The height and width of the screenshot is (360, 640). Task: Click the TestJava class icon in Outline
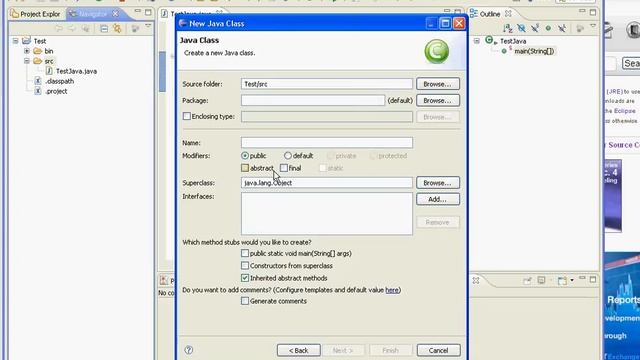point(489,40)
